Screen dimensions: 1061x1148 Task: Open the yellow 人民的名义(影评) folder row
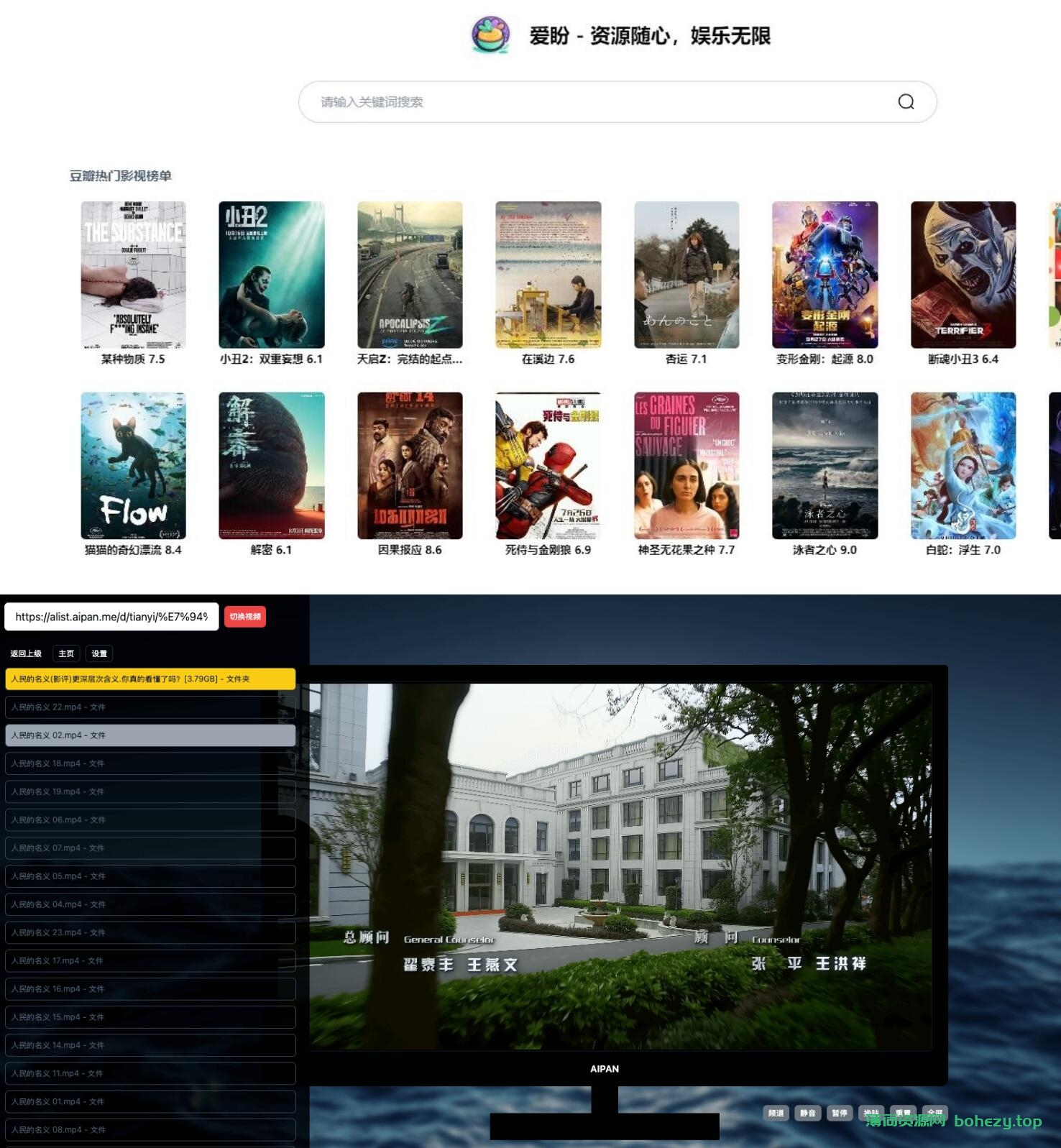150,679
